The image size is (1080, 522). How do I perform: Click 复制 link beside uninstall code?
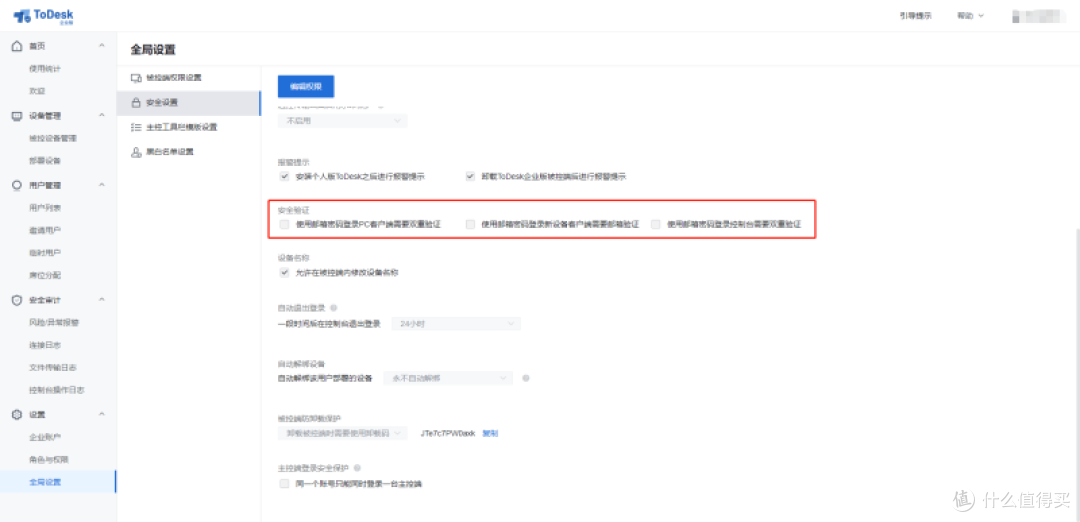click(490, 433)
